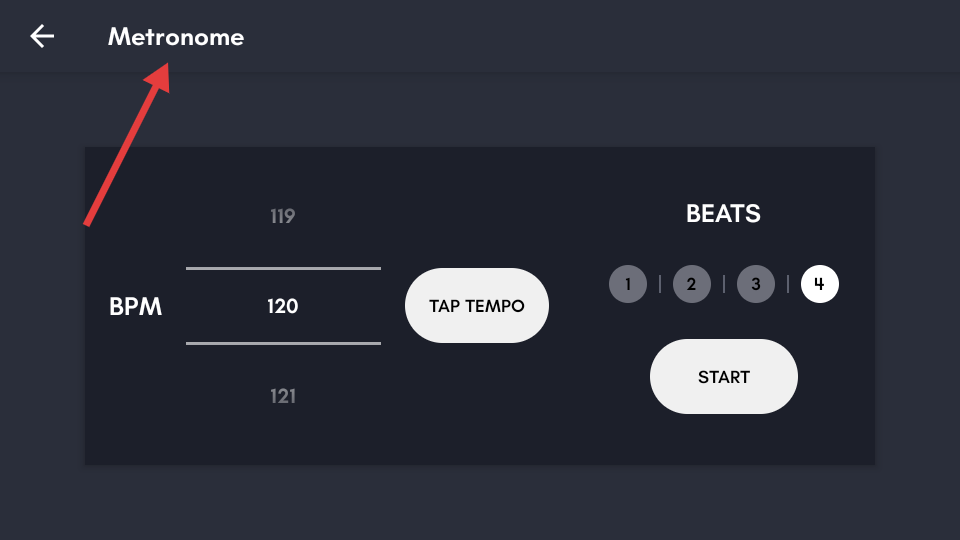Click the Metronome page title
The image size is (960, 540).
pos(176,37)
